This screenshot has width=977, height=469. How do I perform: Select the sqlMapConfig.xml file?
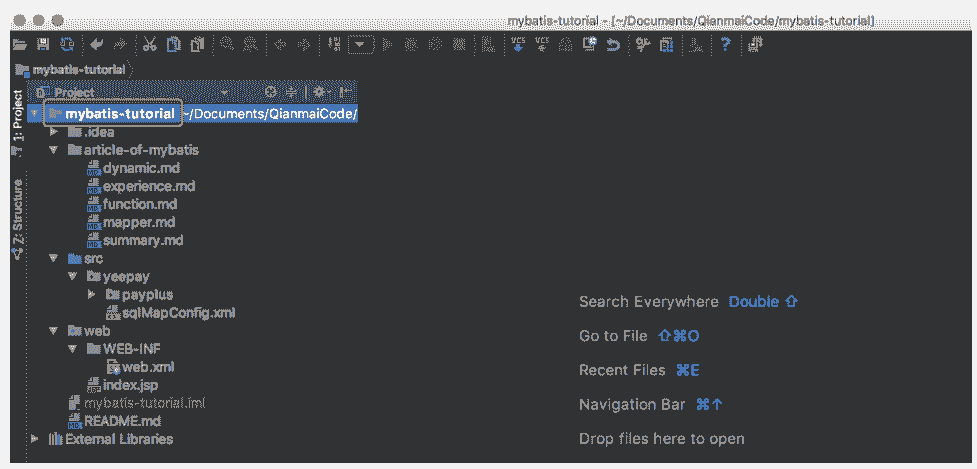click(x=170, y=313)
